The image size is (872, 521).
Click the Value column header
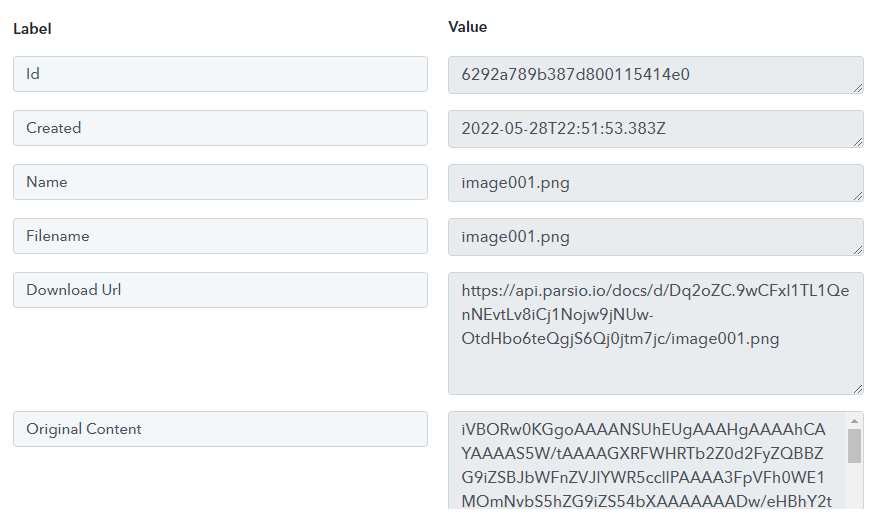pyautogui.click(x=468, y=27)
